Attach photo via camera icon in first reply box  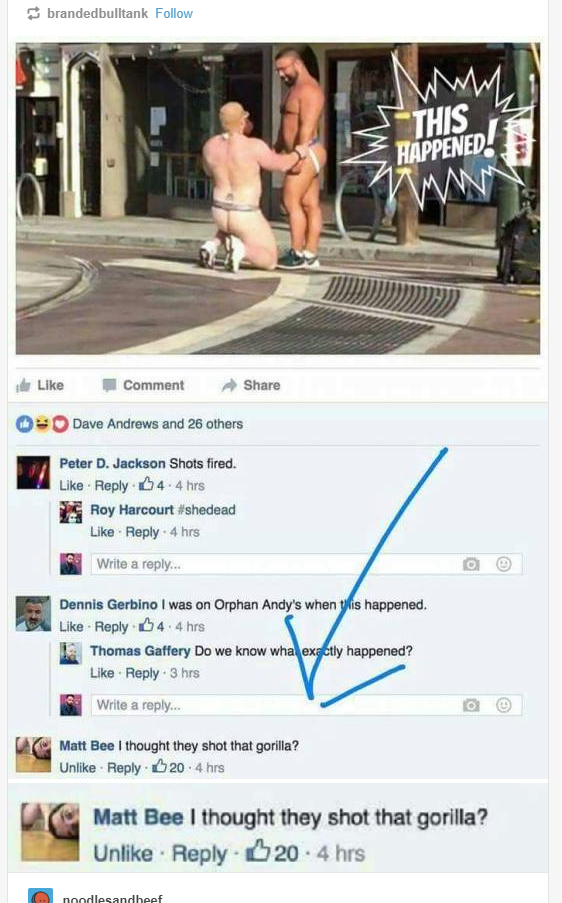tap(471, 564)
